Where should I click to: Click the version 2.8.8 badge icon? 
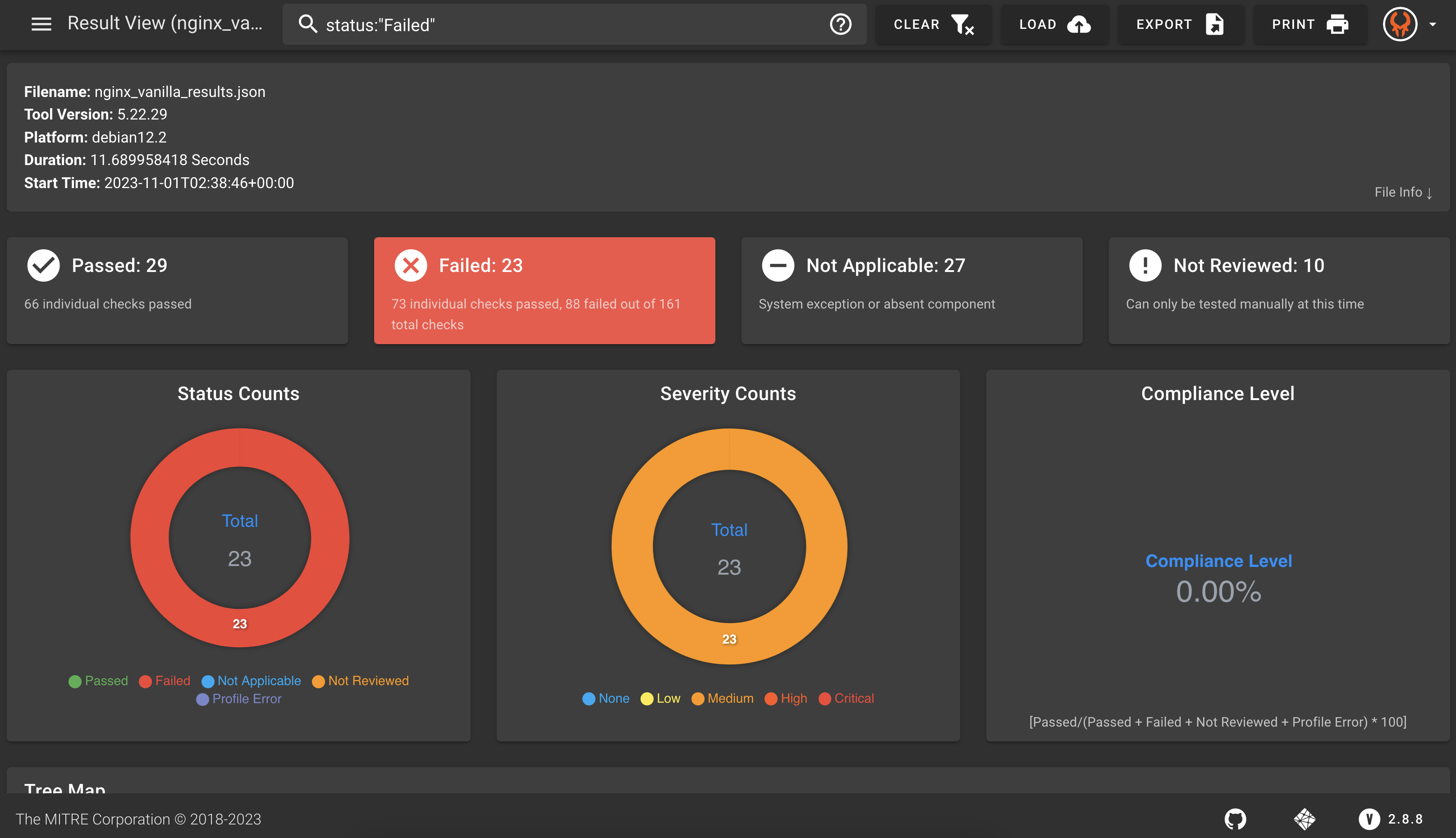[1369, 819]
